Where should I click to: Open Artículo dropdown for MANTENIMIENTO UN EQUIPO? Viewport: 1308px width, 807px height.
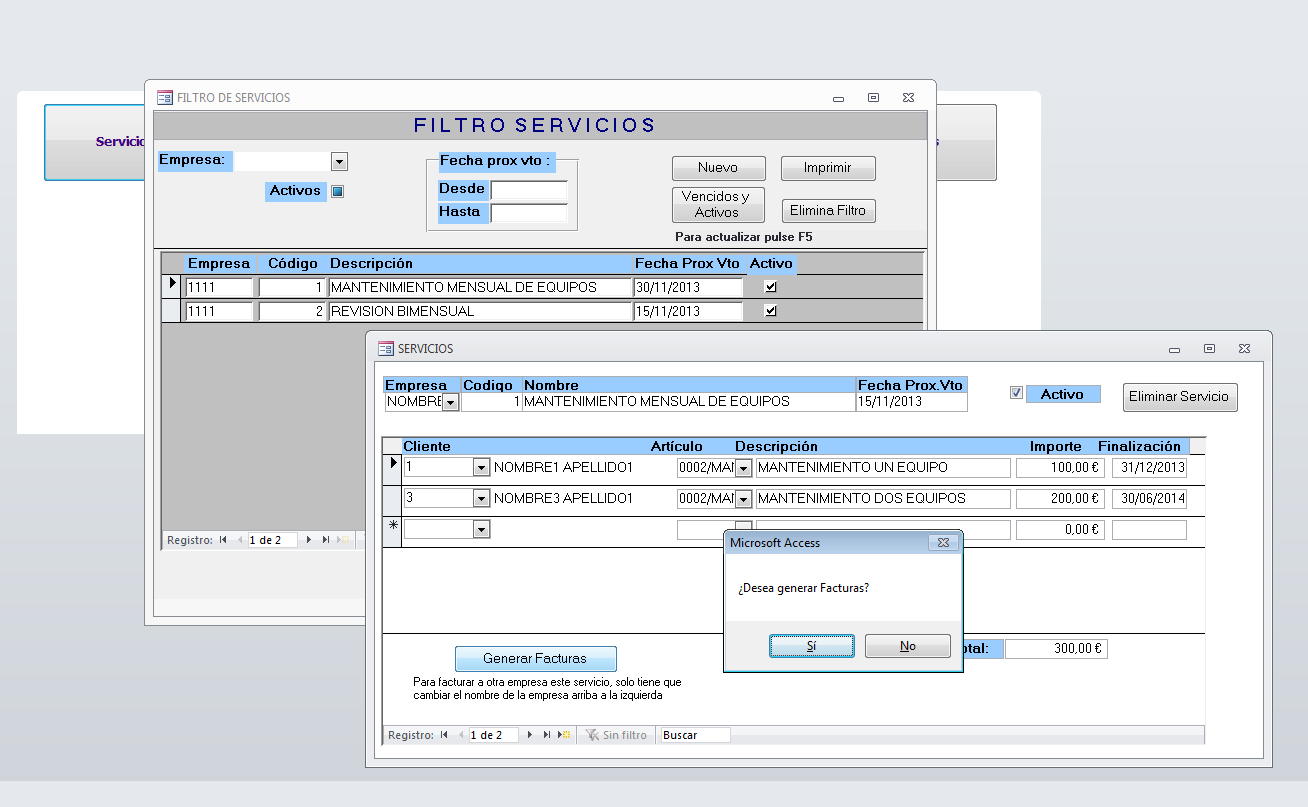pyautogui.click(x=743, y=468)
